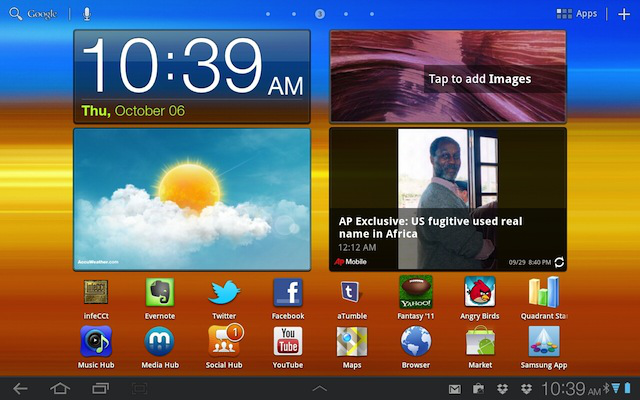640x400 pixels.
Task: Add item with the plus button
Action: (x=624, y=14)
